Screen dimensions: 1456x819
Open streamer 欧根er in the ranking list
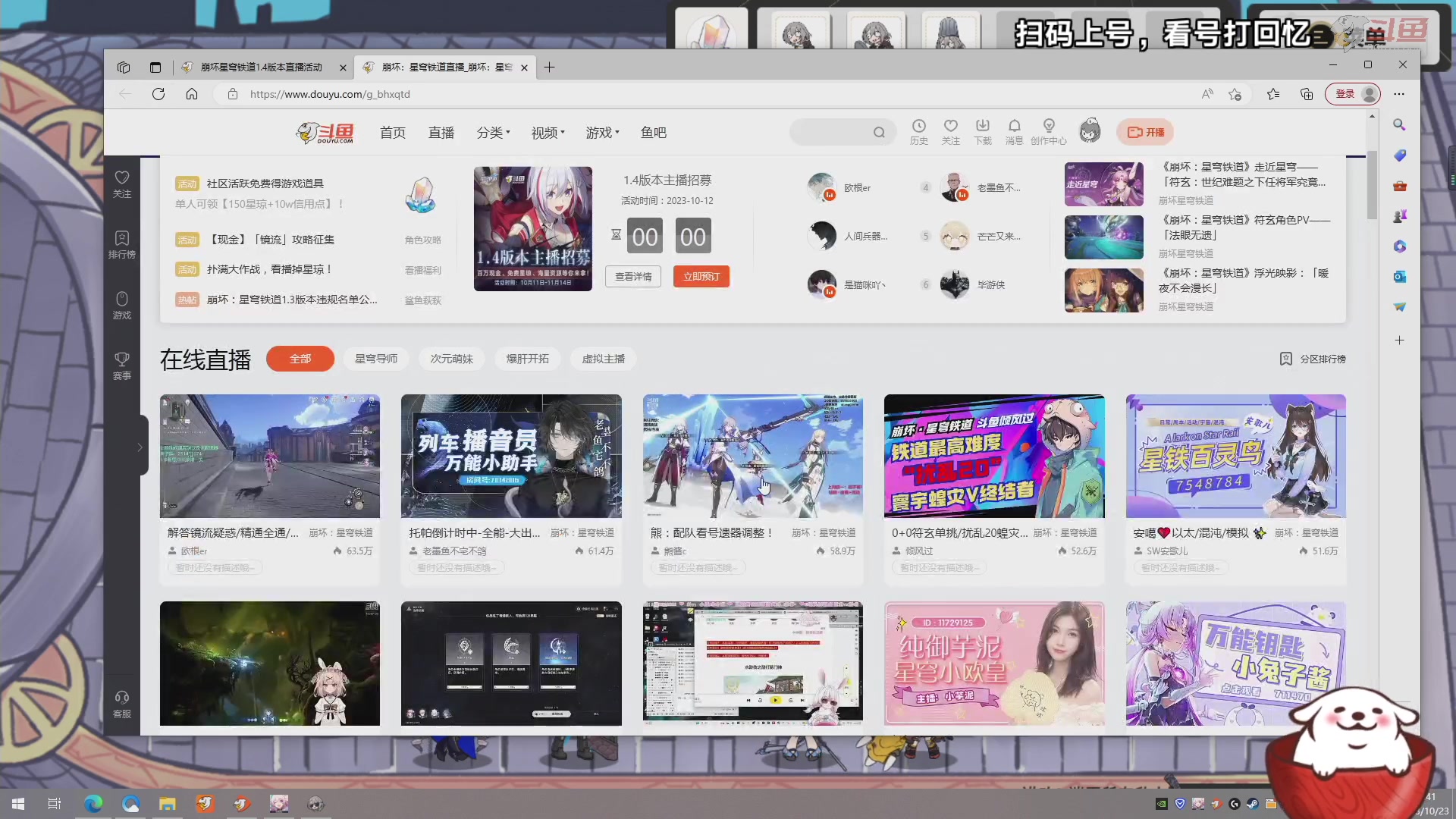pos(839,187)
